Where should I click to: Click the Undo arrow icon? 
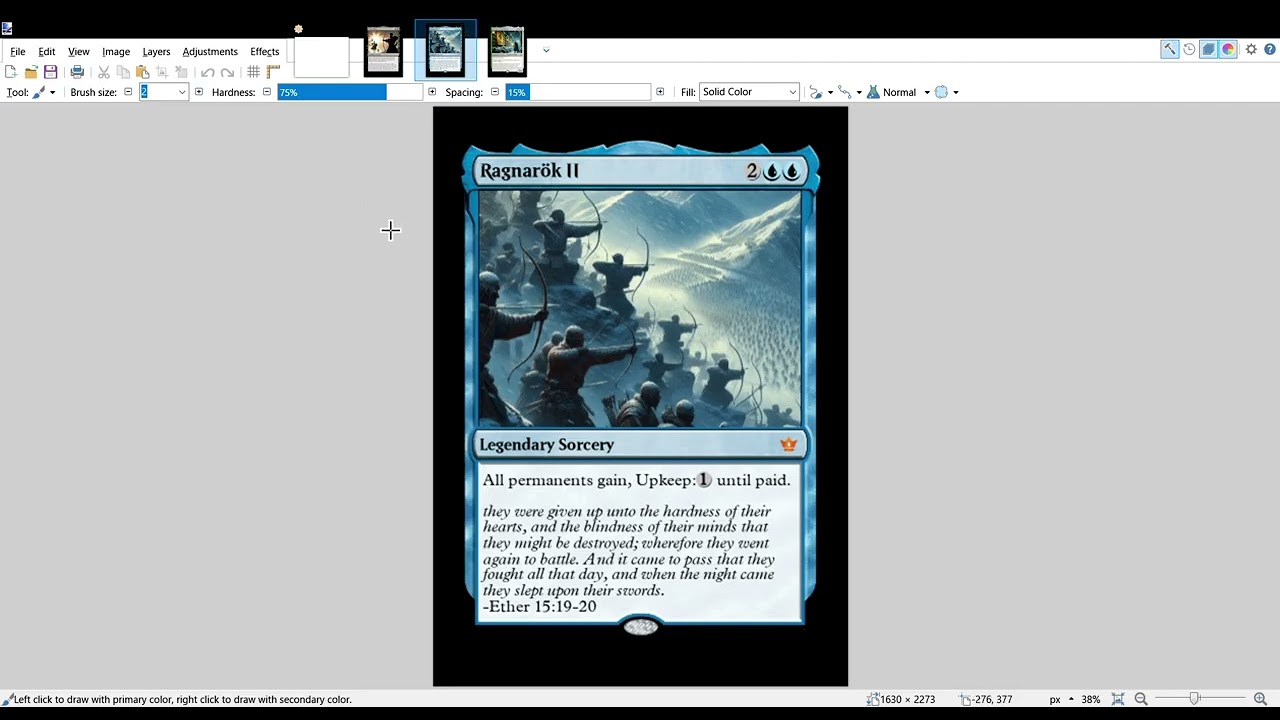pyautogui.click(x=207, y=72)
